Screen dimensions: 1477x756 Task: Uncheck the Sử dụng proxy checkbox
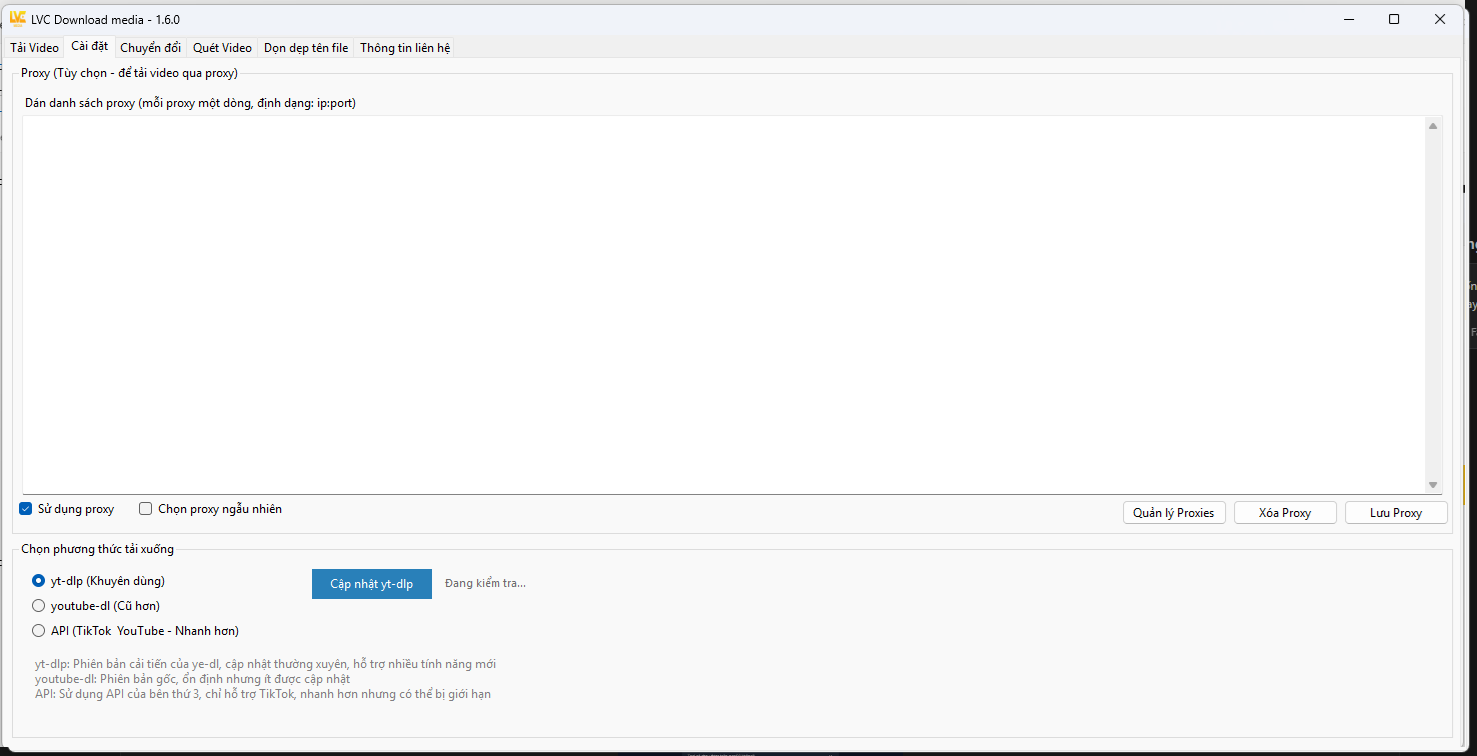click(x=26, y=509)
